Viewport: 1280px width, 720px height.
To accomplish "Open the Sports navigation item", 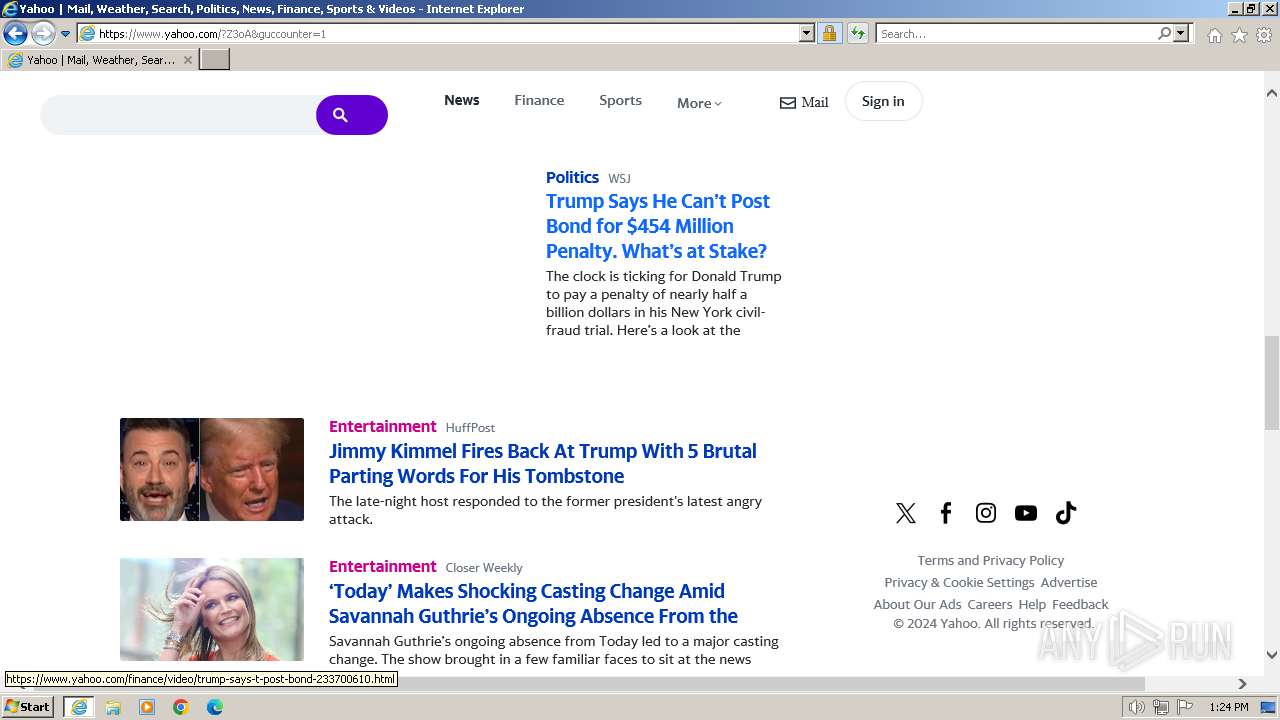I will click(x=620, y=100).
